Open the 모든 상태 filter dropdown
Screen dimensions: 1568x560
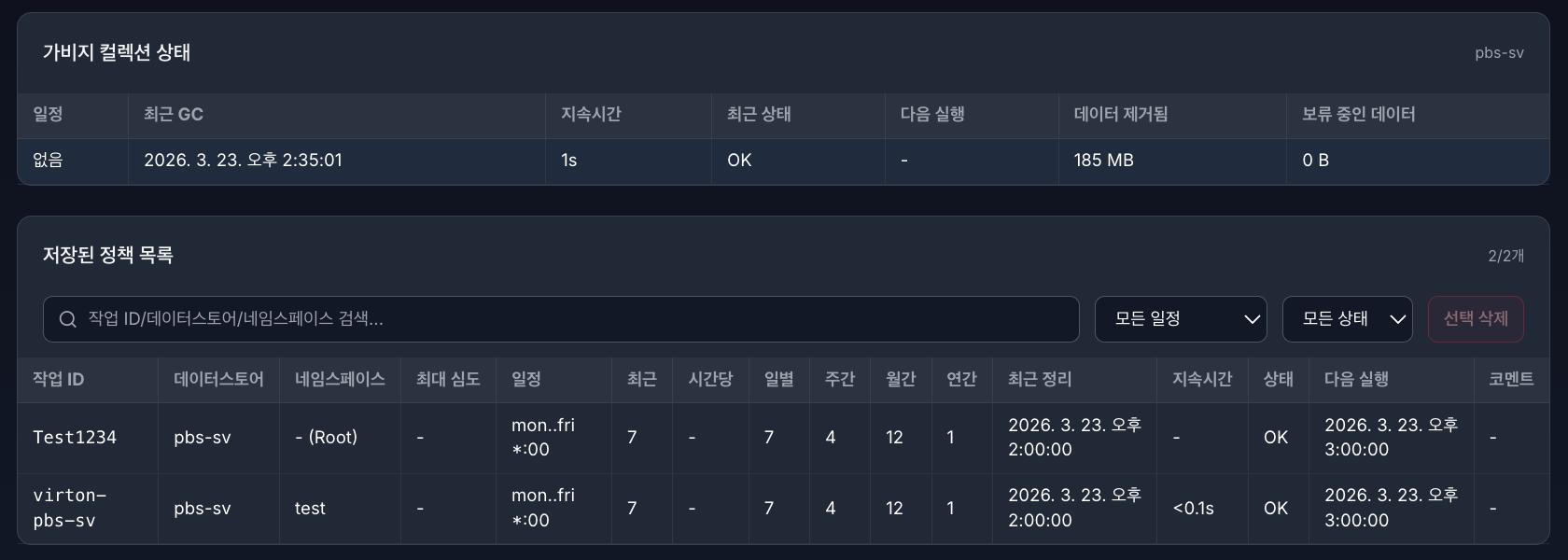pos(1346,318)
